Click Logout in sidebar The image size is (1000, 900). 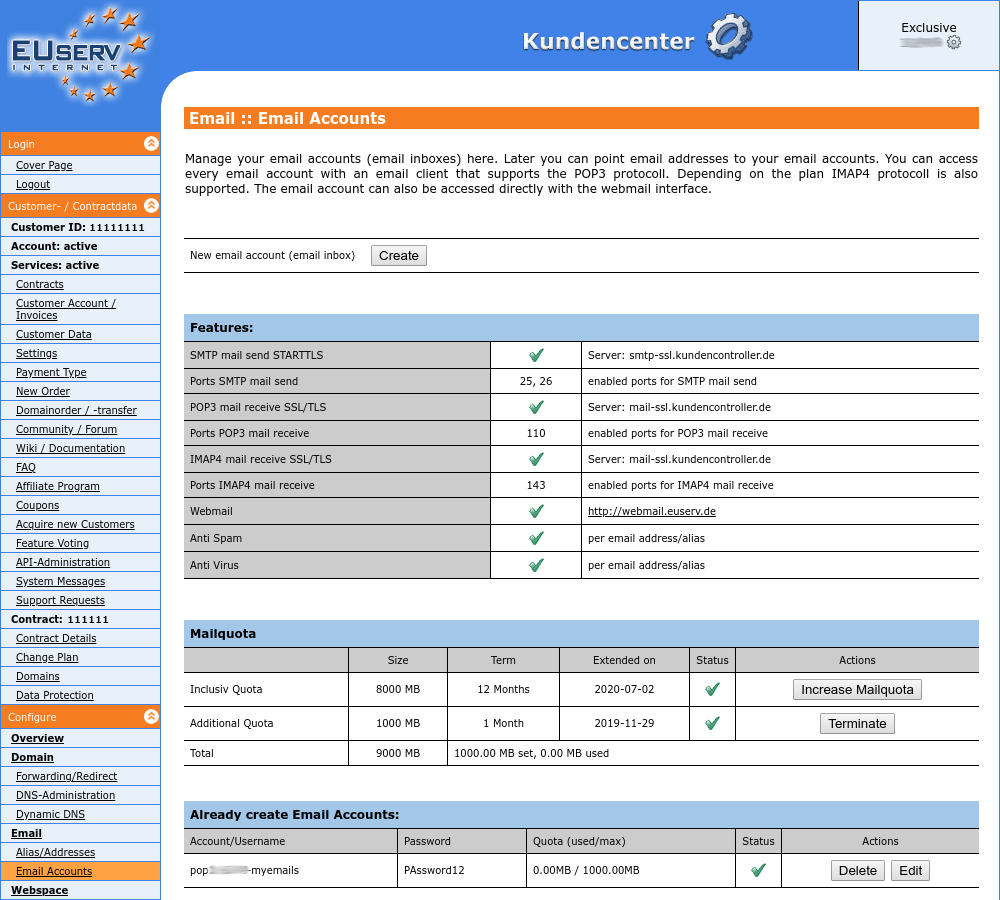tap(33, 184)
